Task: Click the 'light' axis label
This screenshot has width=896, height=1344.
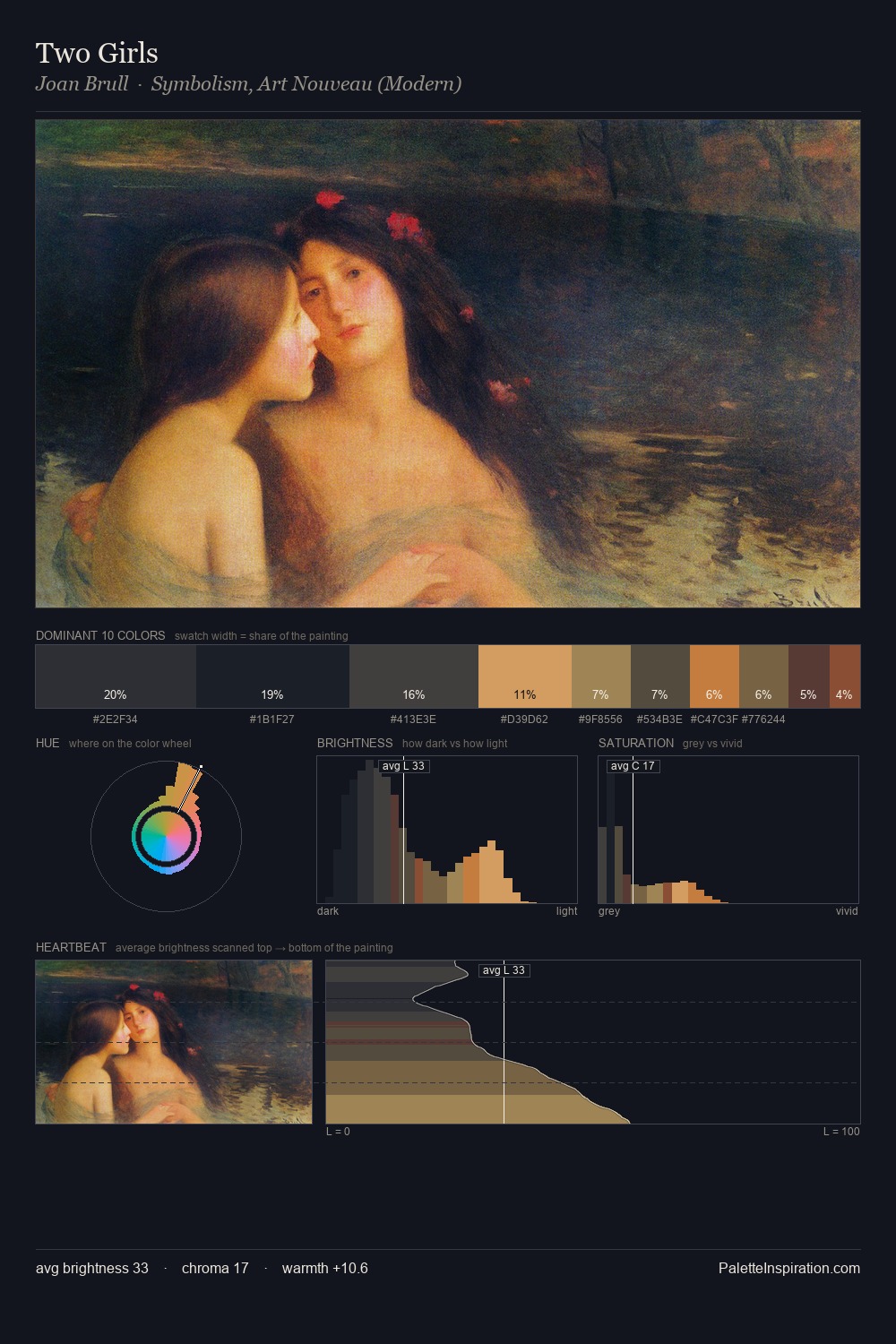Action: [x=566, y=911]
